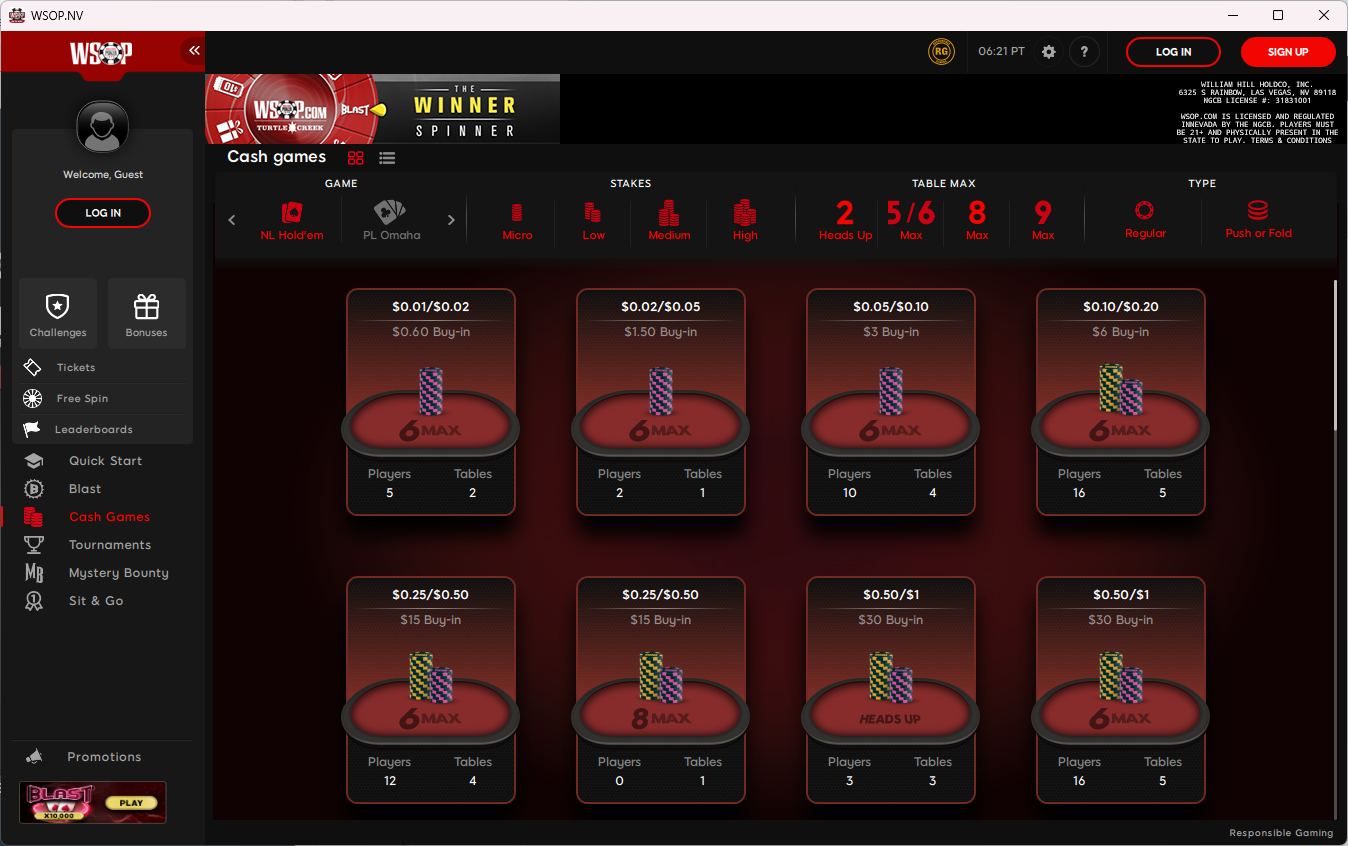The width and height of the screenshot is (1348, 846).
Task: Toggle the Medium stakes filter
Action: [x=669, y=221]
